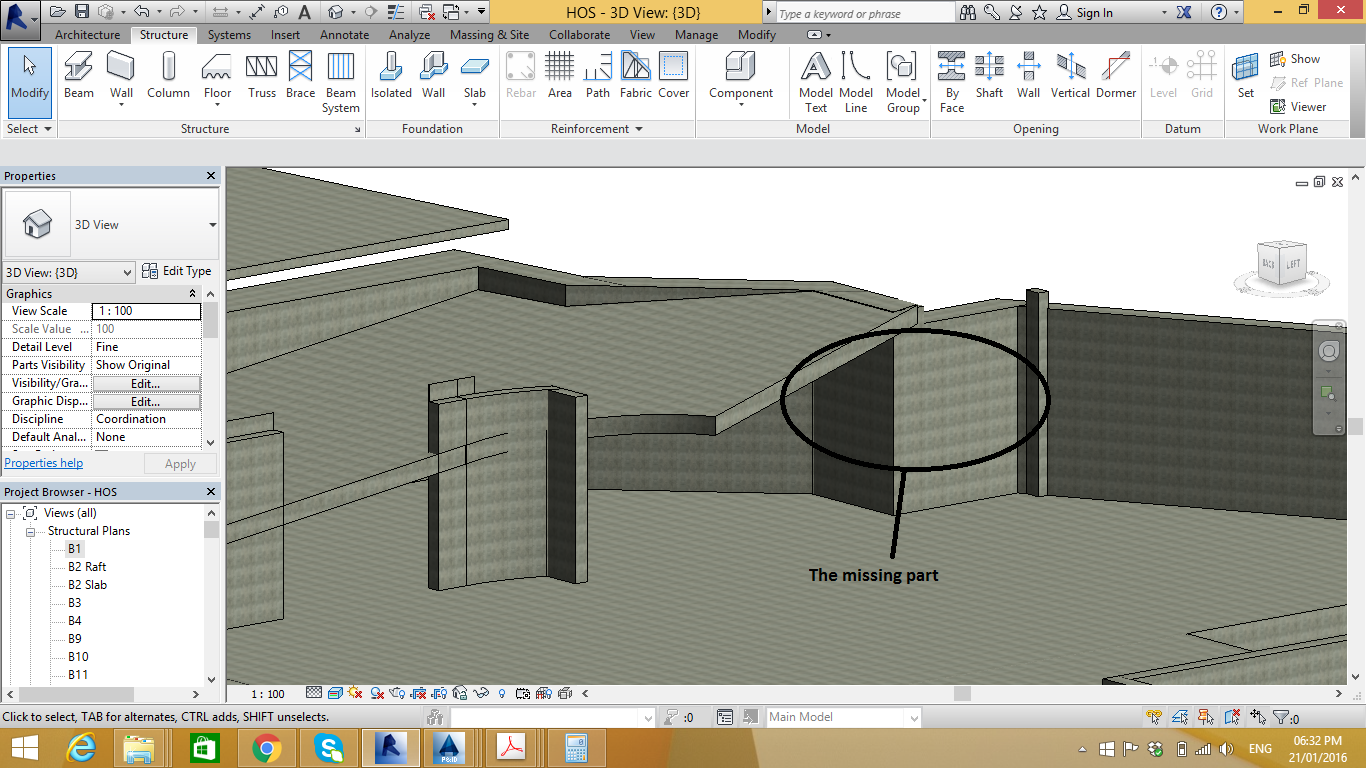Click Edit button for Visibility/Graphics
This screenshot has width=1366, height=768.
(146, 383)
